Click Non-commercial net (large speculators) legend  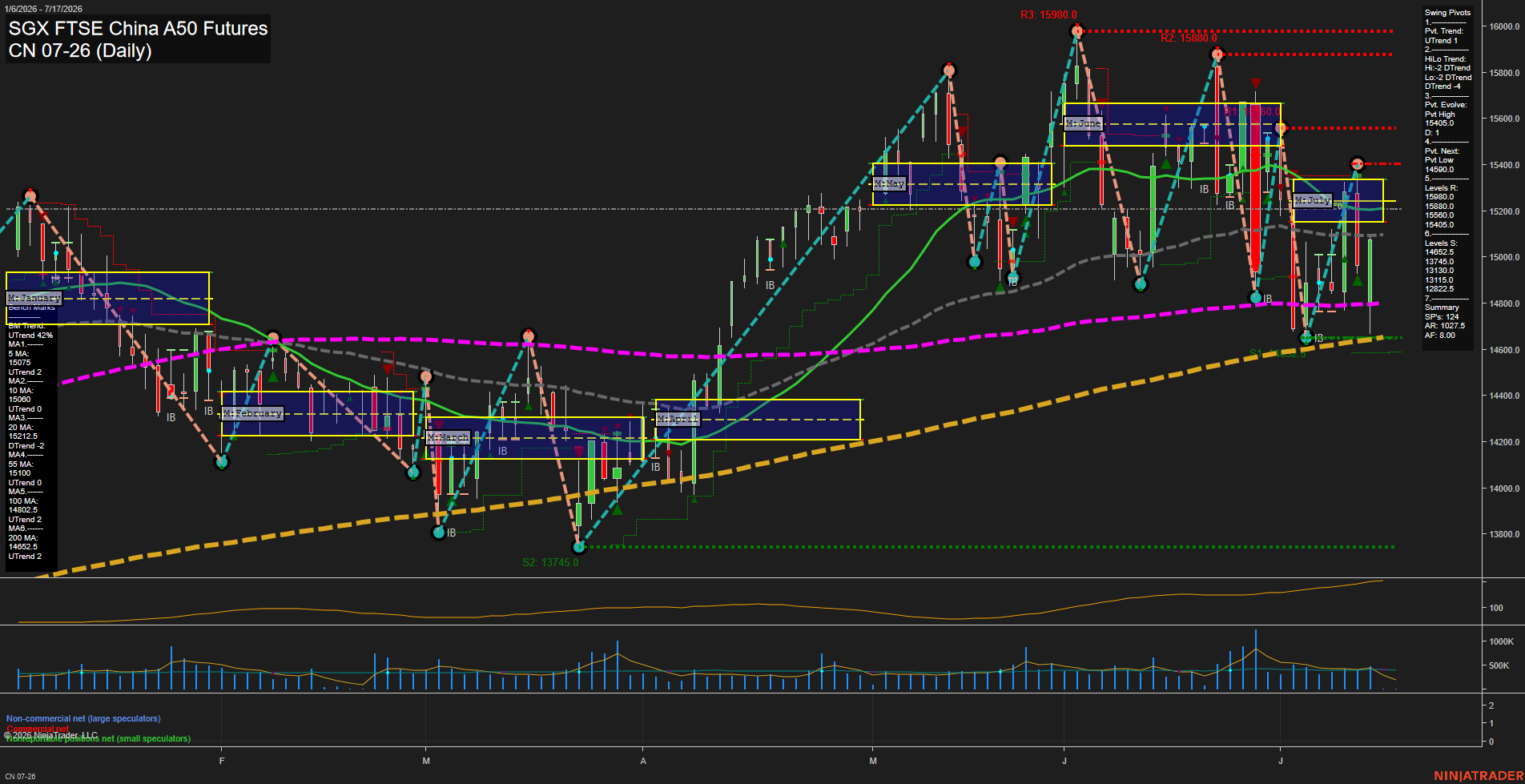83,718
